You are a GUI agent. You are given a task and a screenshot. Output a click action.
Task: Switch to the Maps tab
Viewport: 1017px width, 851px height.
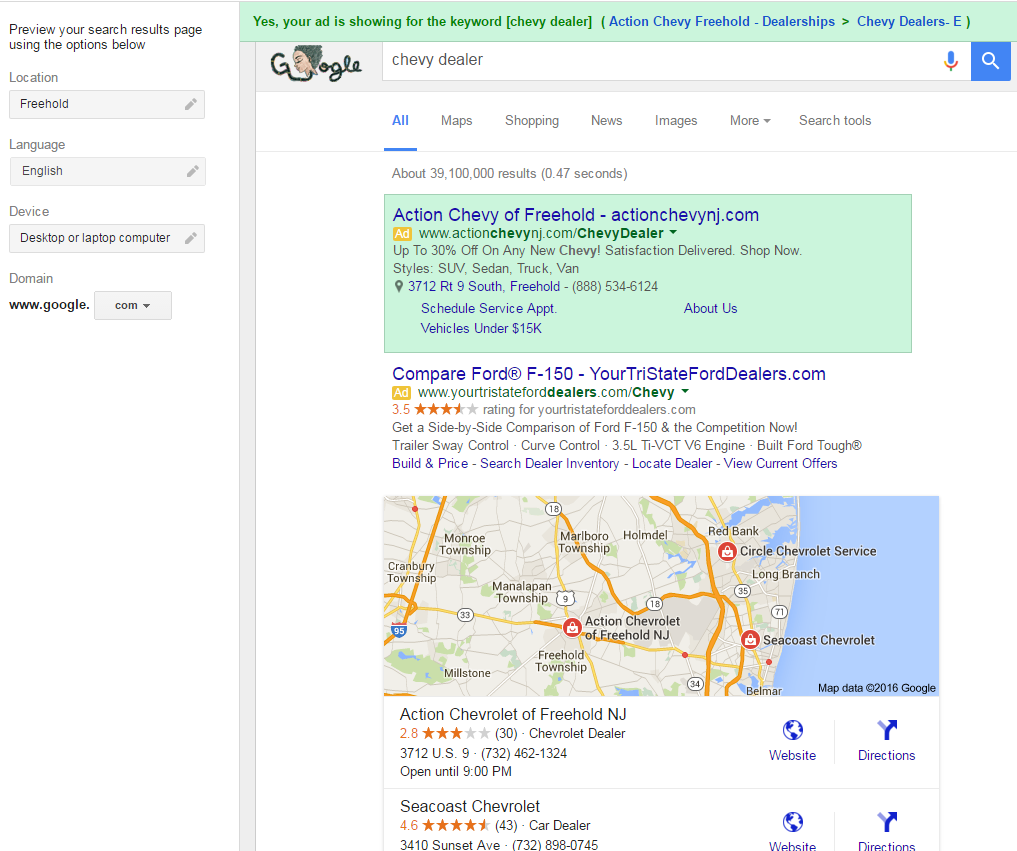[x=456, y=121]
